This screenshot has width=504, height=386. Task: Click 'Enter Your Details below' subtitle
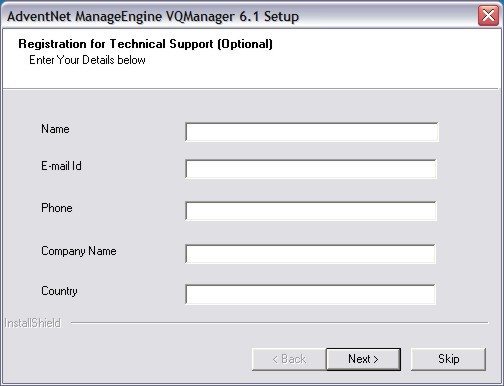point(87,60)
